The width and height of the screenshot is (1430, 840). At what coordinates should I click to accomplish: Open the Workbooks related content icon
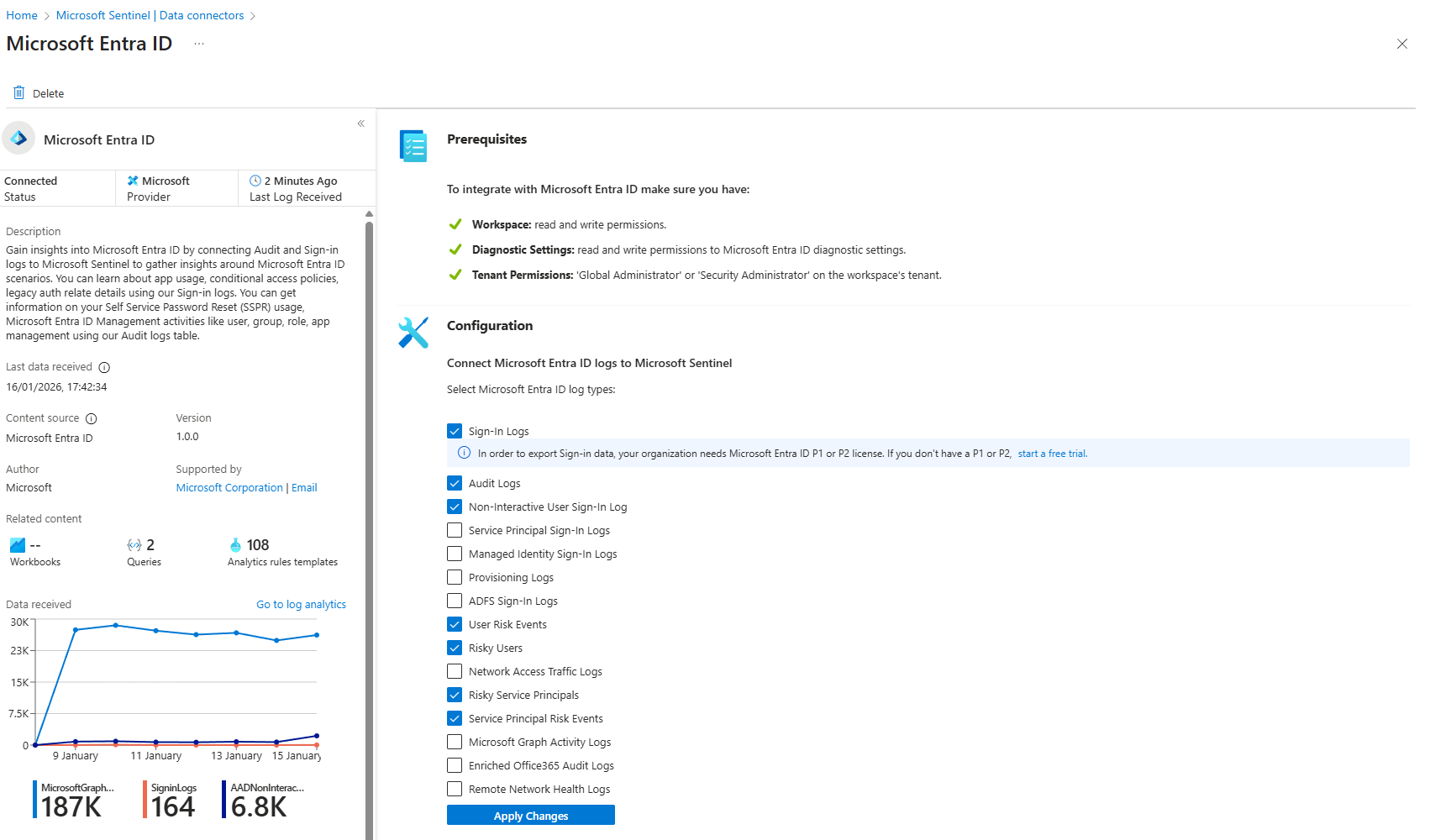pos(17,545)
